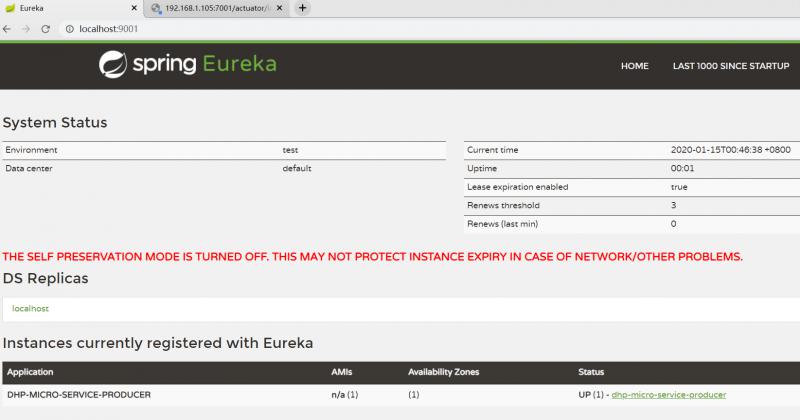This screenshot has height=420, width=800.
Task: Switch to the 192.168.1.105:7001 actuator tab
Action: [217, 8]
